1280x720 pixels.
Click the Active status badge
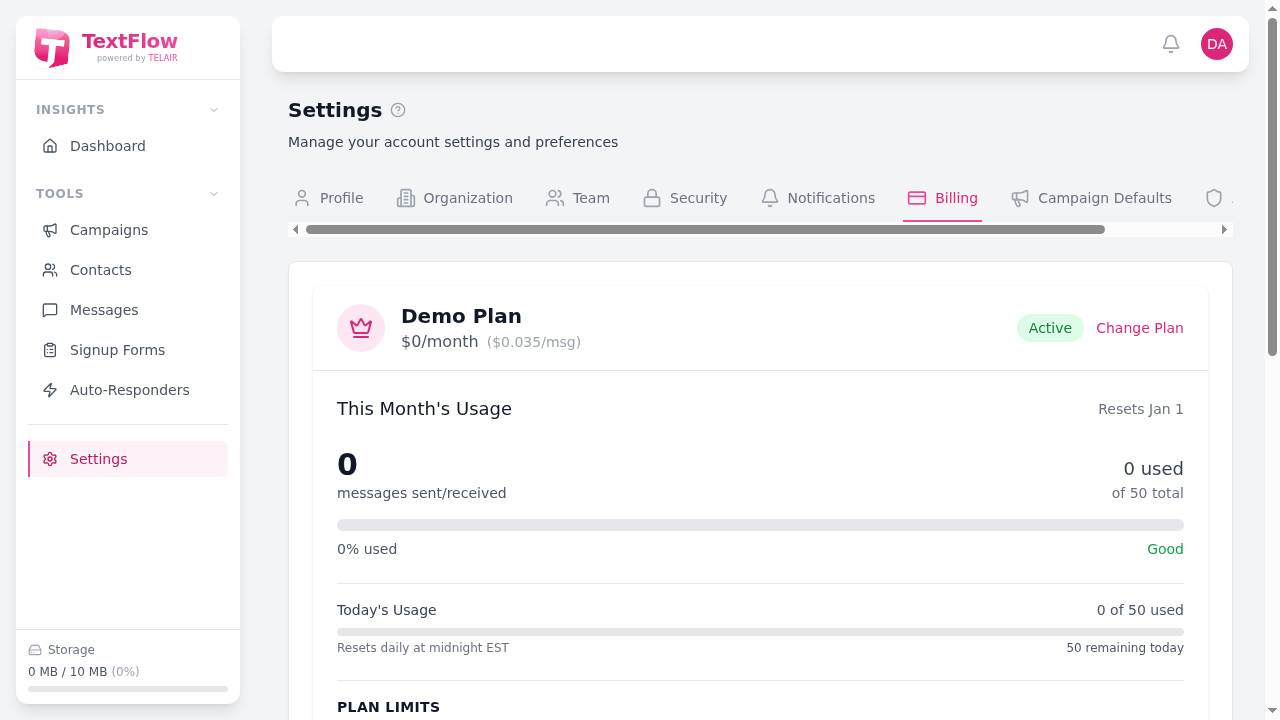coord(1050,328)
